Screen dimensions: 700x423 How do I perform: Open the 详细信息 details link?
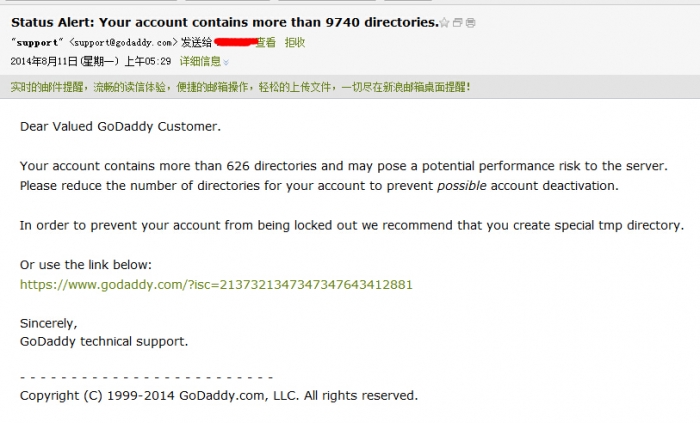tap(200, 62)
